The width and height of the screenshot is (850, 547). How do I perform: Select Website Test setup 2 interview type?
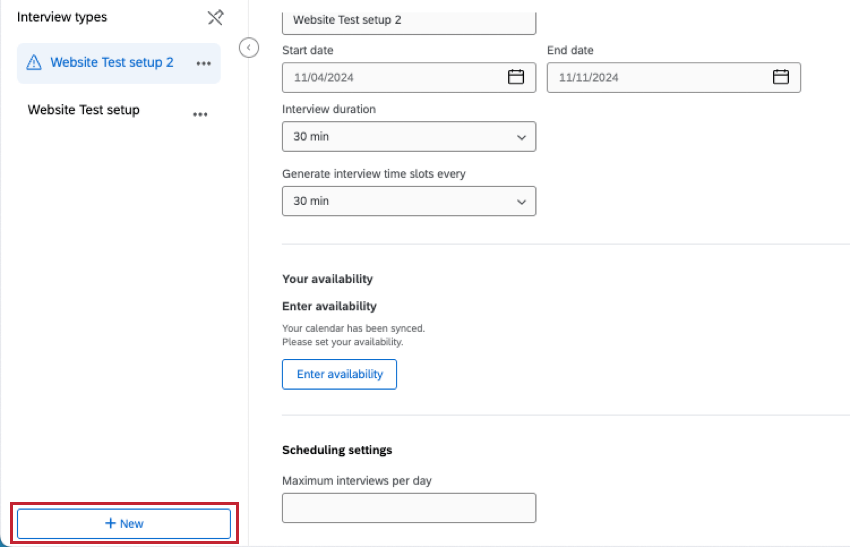point(111,62)
